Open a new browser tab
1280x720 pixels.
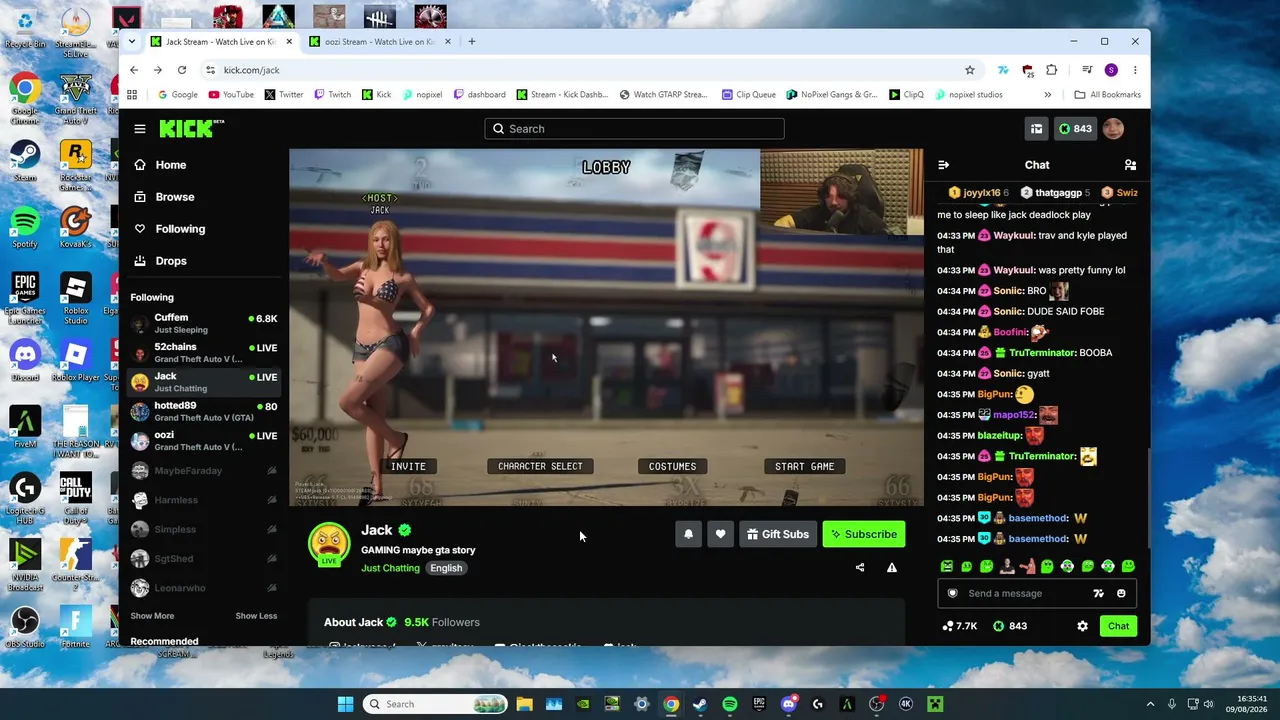472,42
